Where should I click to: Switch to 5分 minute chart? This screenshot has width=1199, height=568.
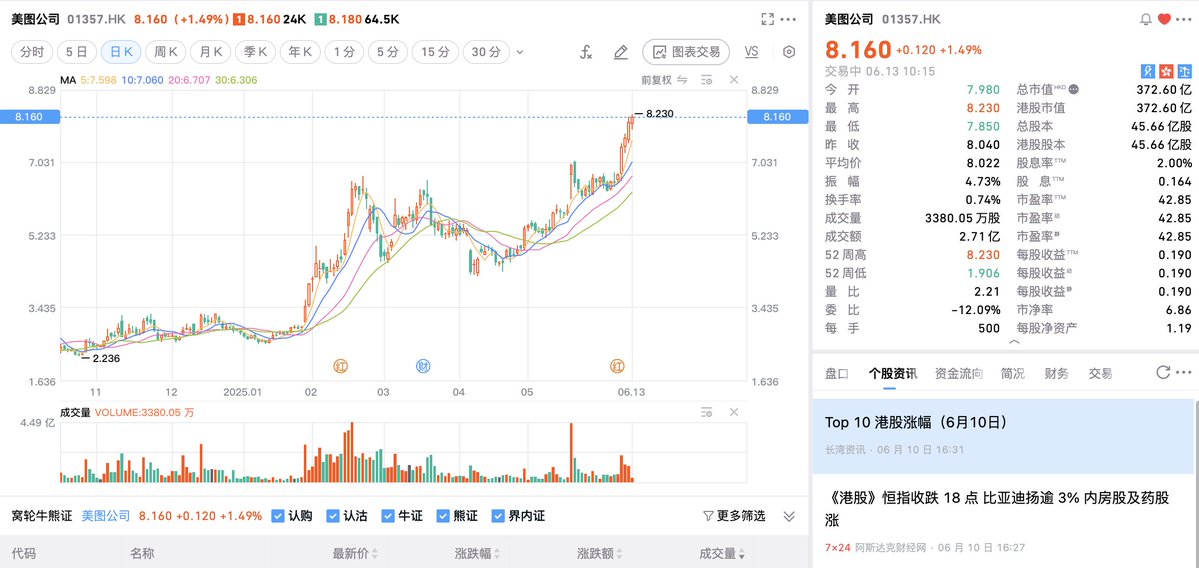coord(388,52)
